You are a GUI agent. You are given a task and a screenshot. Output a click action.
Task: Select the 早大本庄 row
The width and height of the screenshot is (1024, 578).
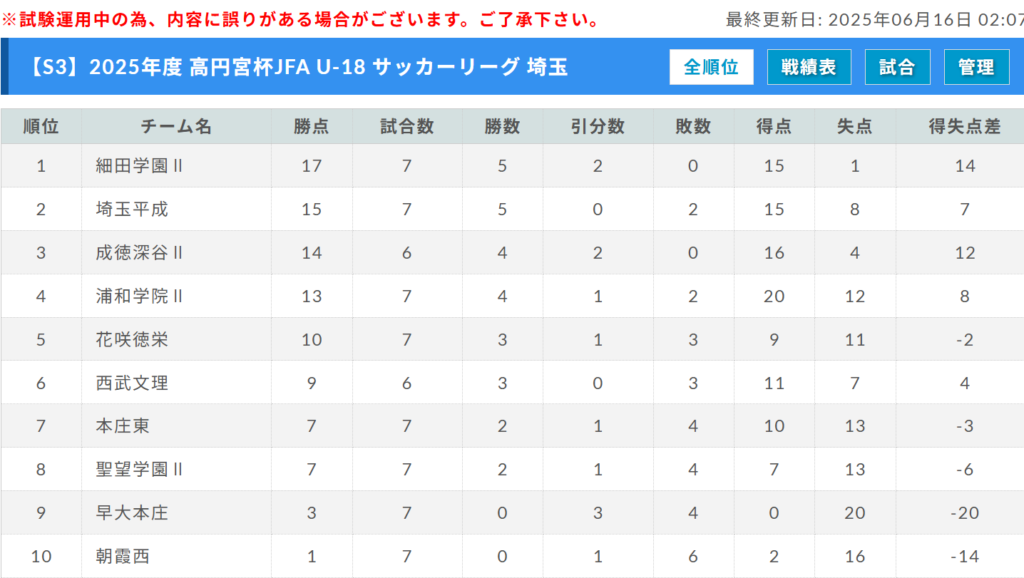coord(512,513)
